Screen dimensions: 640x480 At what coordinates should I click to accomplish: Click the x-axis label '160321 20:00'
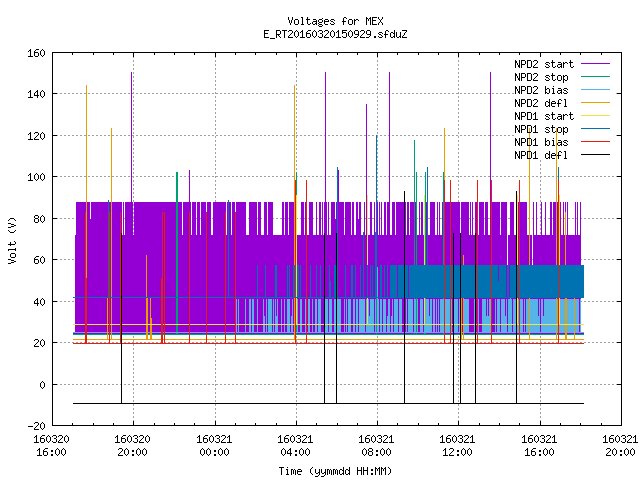click(620, 446)
